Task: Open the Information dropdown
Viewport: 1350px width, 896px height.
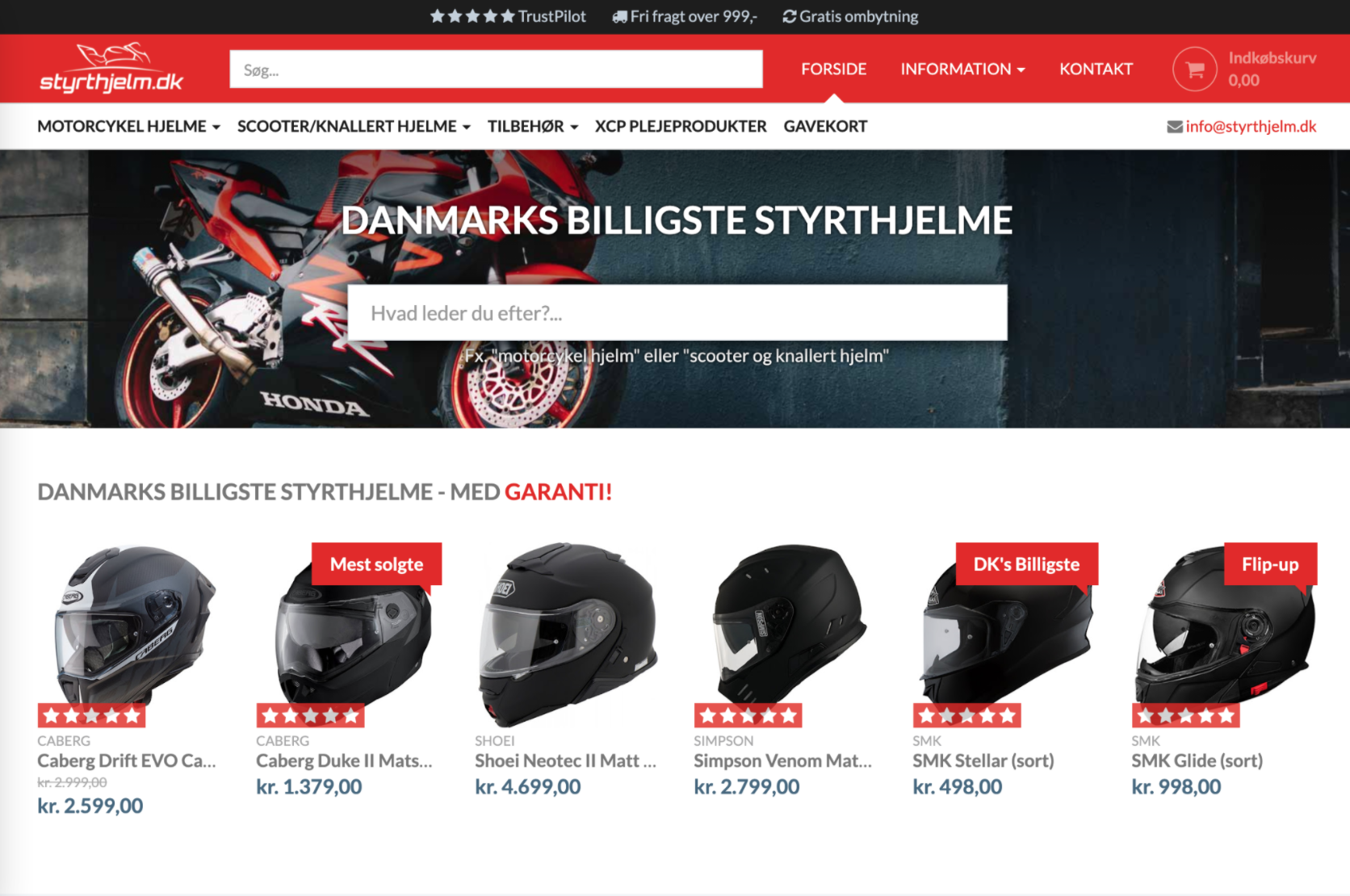Action: (962, 69)
